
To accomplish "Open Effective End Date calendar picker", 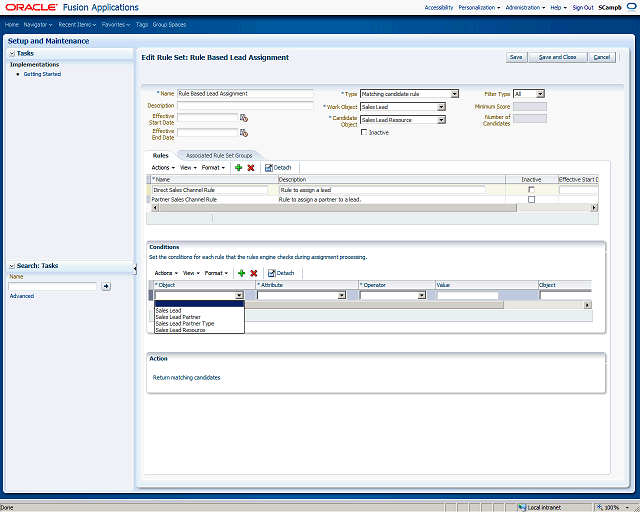I will (244, 133).
